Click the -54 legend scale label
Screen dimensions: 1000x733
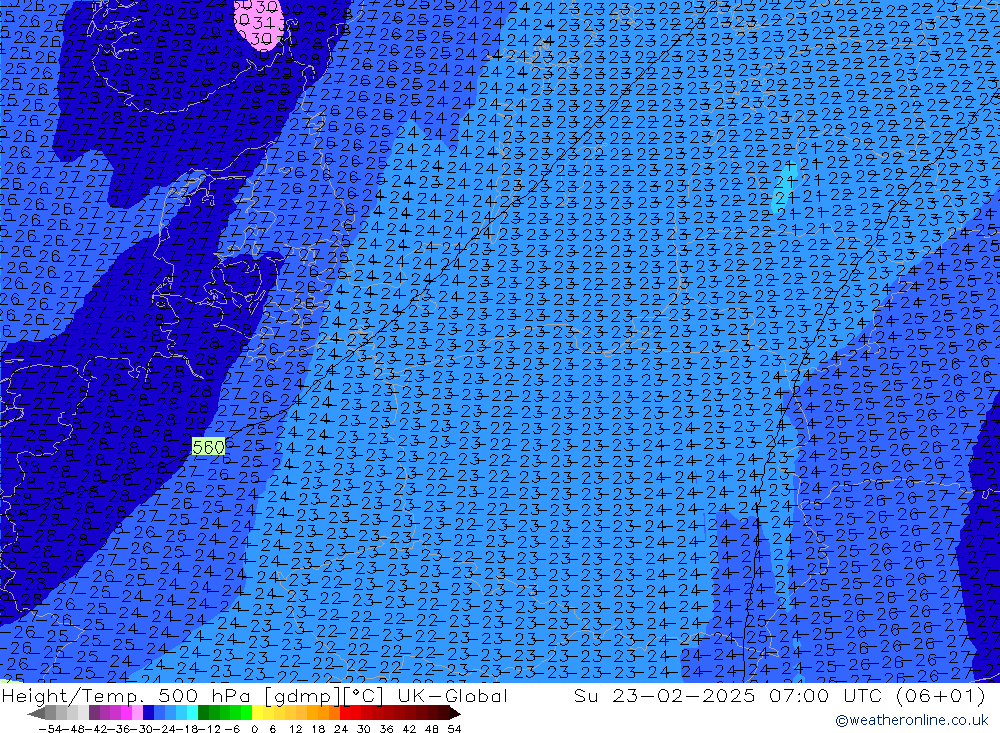pyautogui.click(x=50, y=729)
